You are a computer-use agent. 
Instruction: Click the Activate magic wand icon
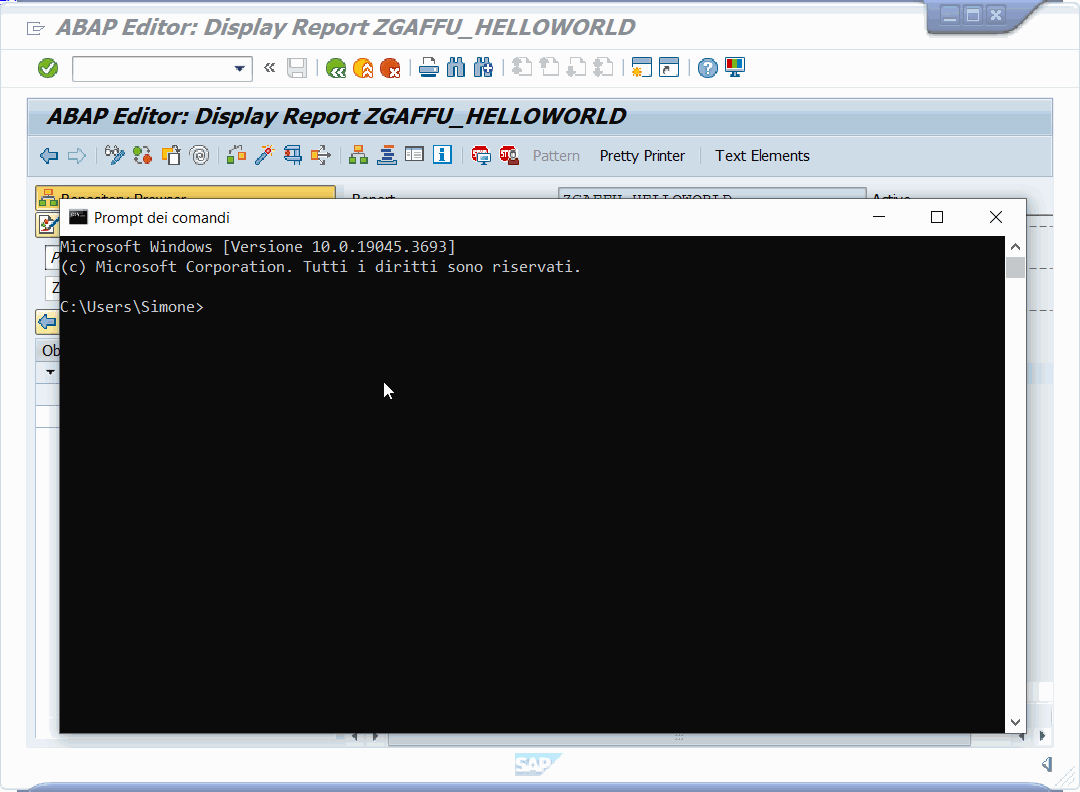264,155
